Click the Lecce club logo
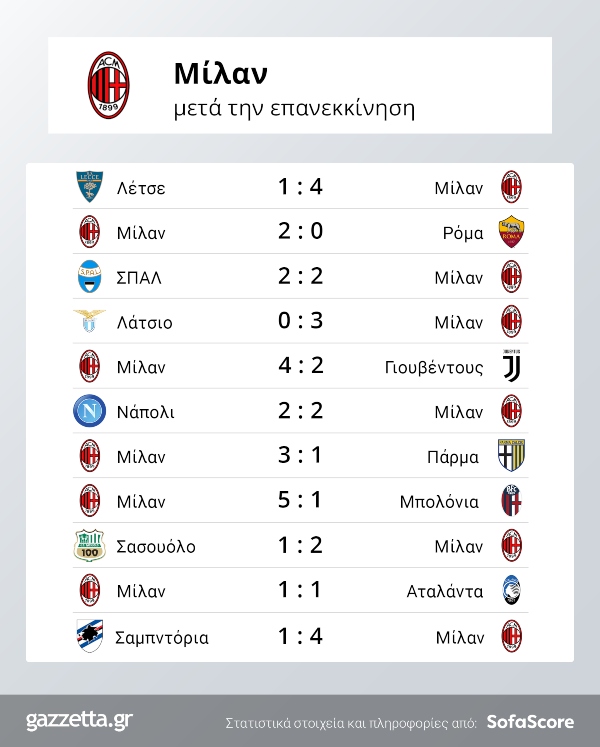This screenshot has width=600, height=747. [89, 187]
